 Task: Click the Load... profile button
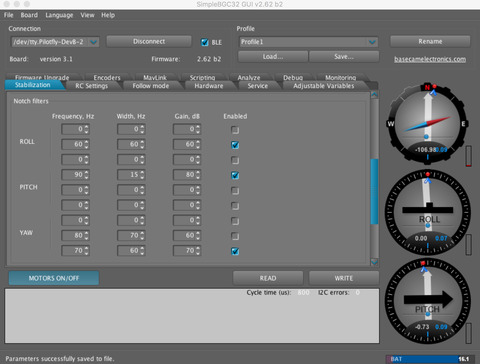(273, 57)
